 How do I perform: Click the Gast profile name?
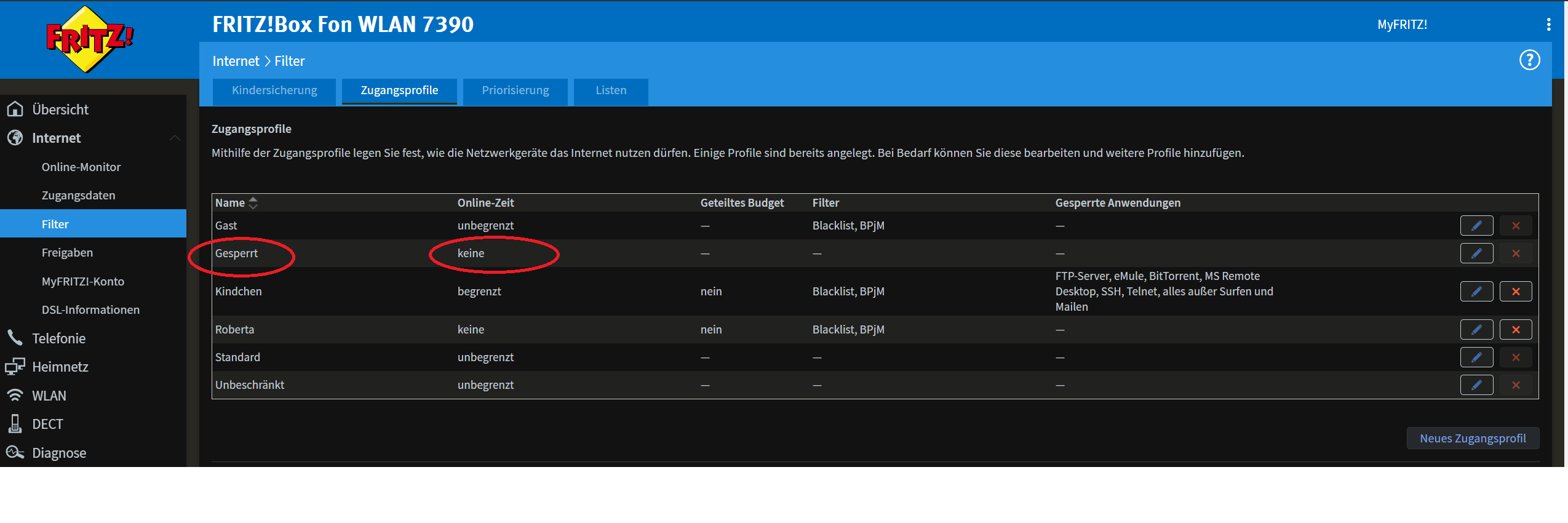pyautogui.click(x=226, y=226)
